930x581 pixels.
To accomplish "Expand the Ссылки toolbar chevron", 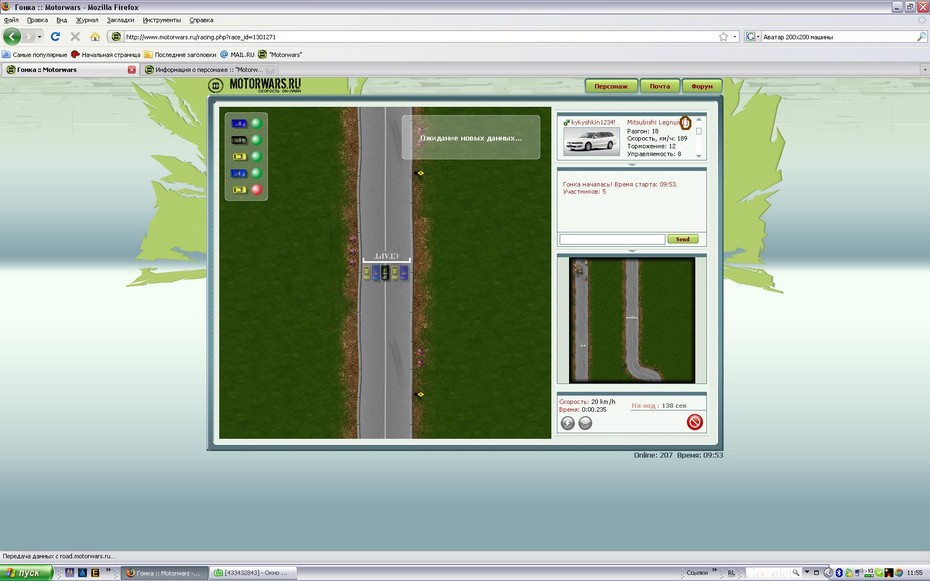I will 714,570.
